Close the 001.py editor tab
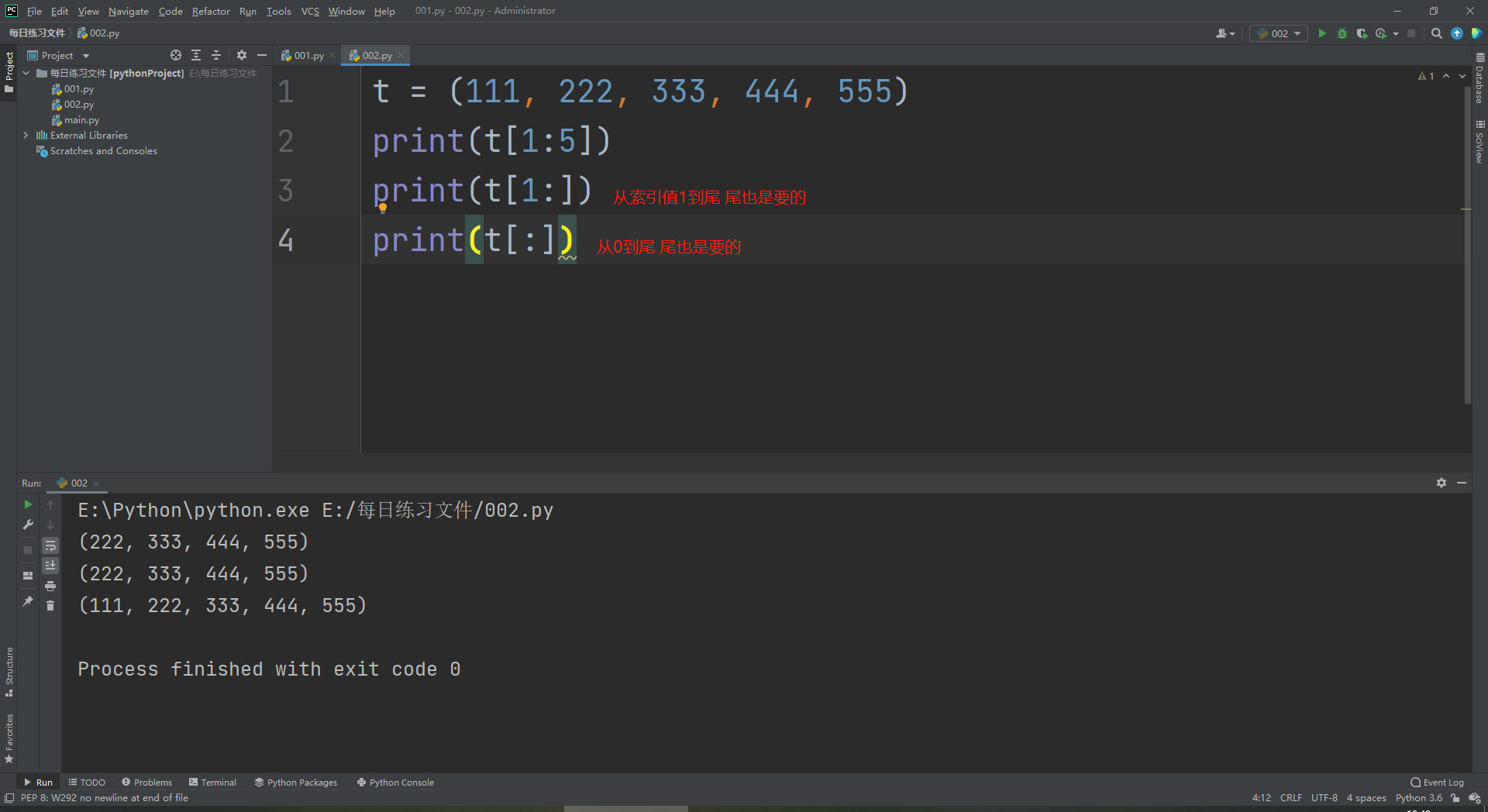Viewport: 1488px width, 812px height. click(332, 55)
